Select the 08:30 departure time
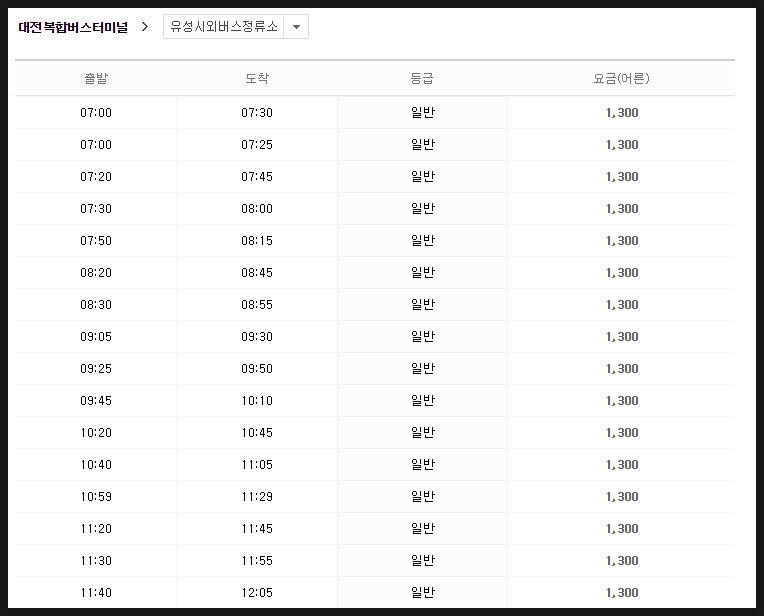764x616 pixels. click(x=96, y=305)
